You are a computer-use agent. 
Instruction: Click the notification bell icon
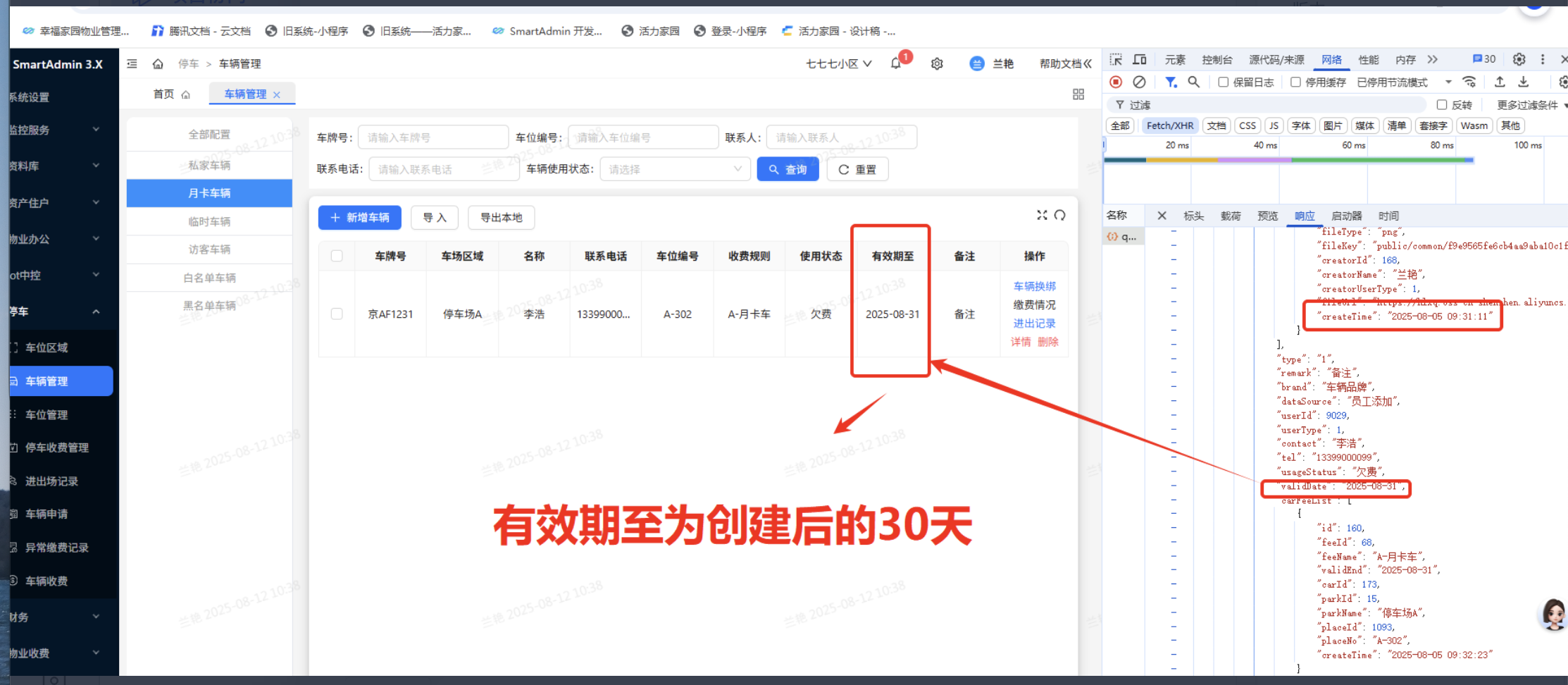pyautogui.click(x=895, y=63)
